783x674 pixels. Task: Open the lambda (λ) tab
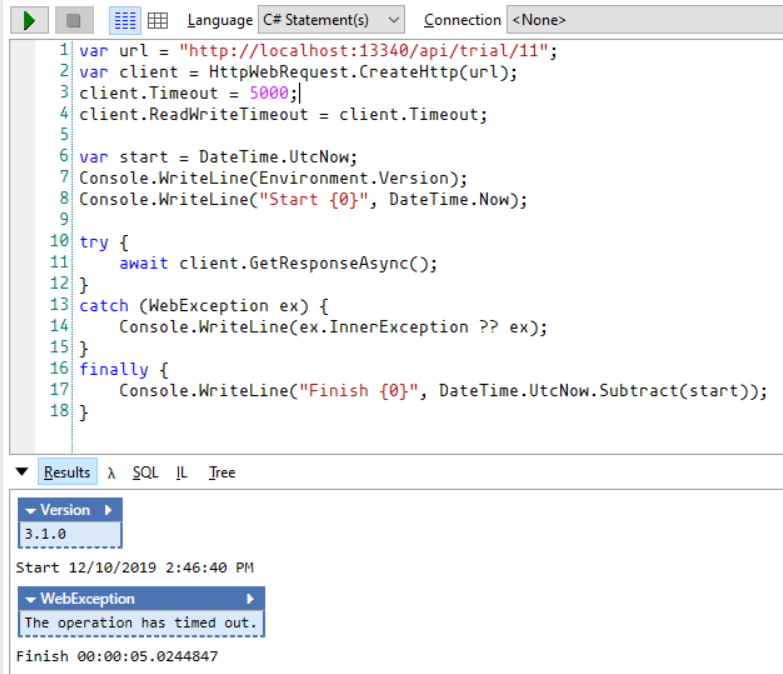pyautogui.click(x=111, y=473)
